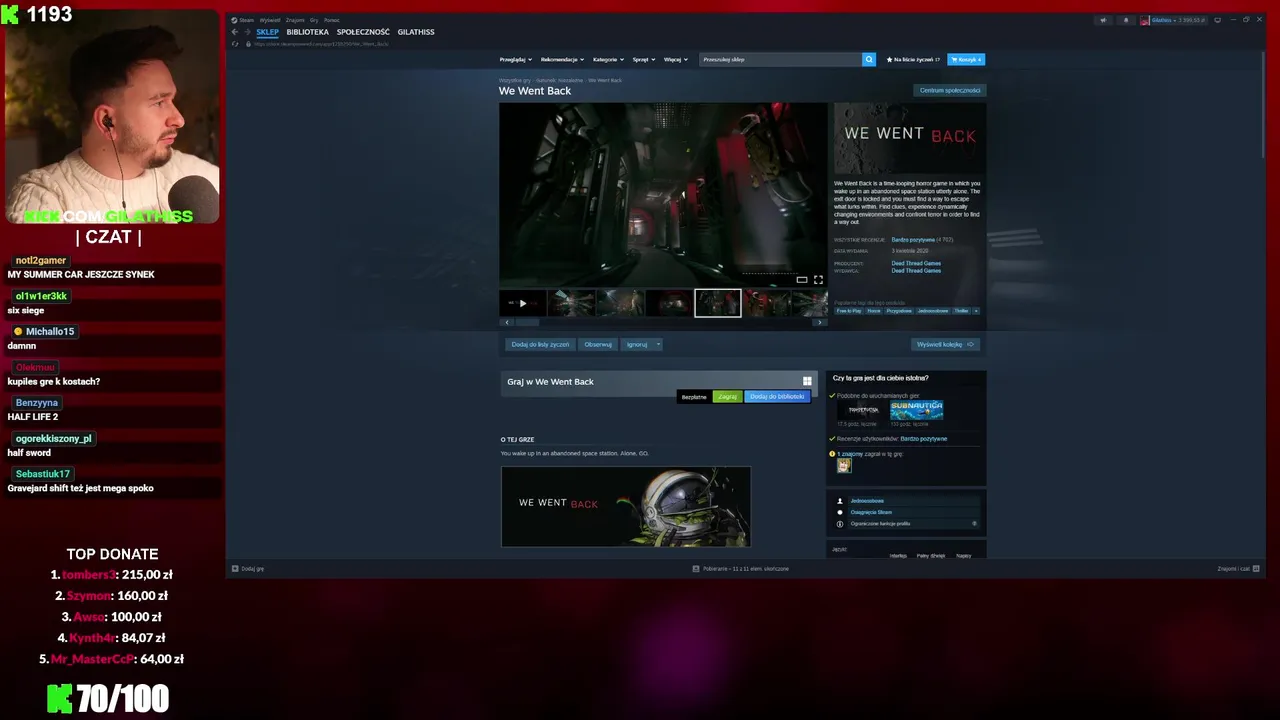This screenshot has height=720, width=1280.
Task: Open the big picture monitor icon
Action: [x=1219, y=20]
